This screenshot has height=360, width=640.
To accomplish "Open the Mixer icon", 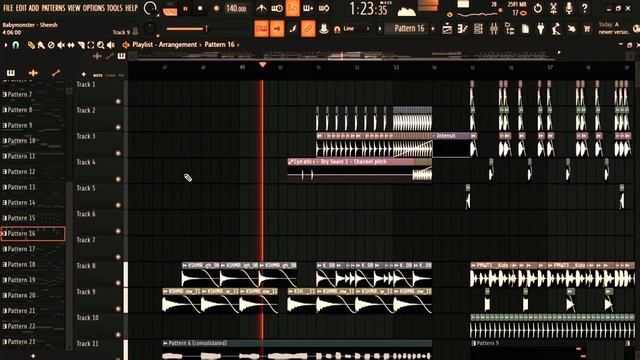I will 494,29.
